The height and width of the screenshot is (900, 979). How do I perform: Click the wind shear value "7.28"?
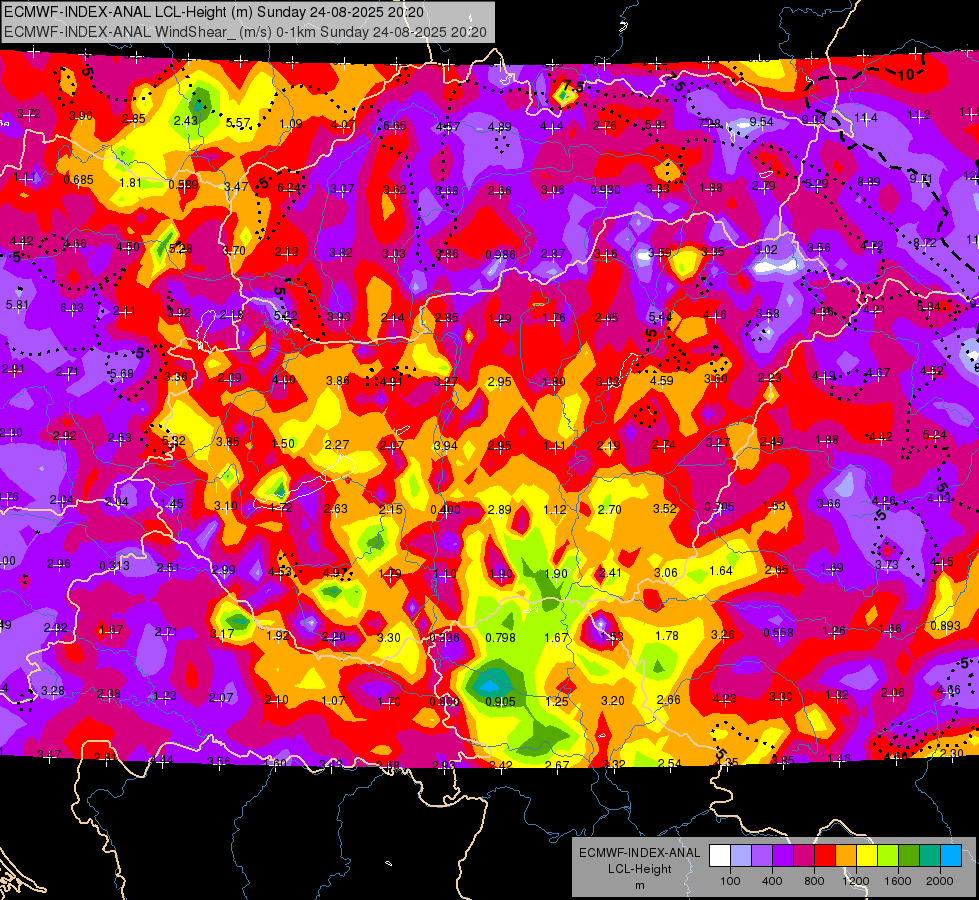pyautogui.click(x=709, y=124)
